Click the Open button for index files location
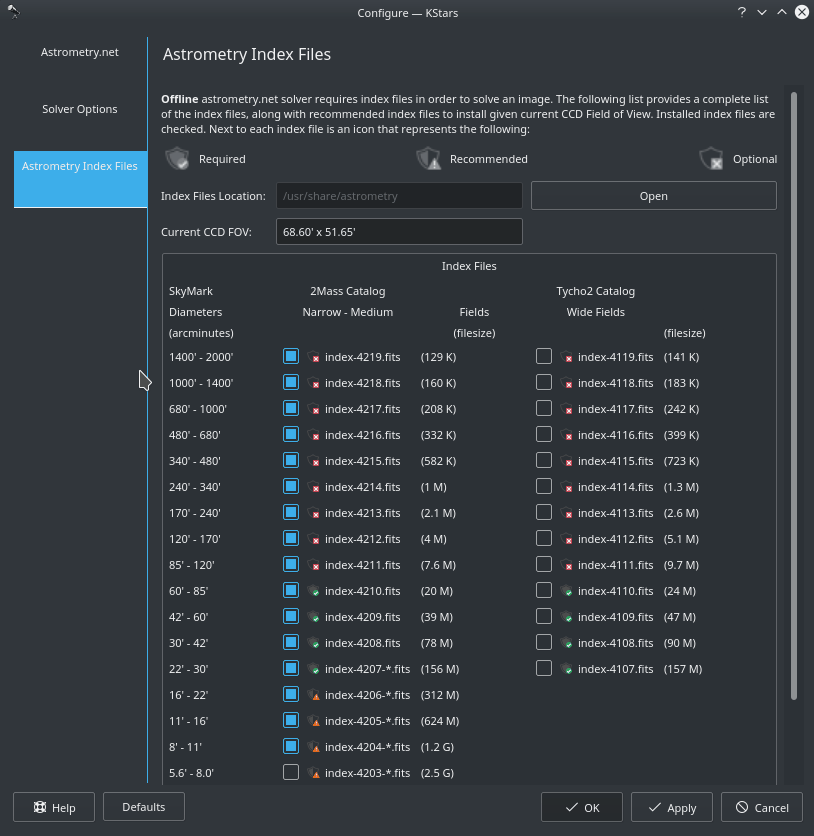The image size is (814, 836). [x=653, y=195]
